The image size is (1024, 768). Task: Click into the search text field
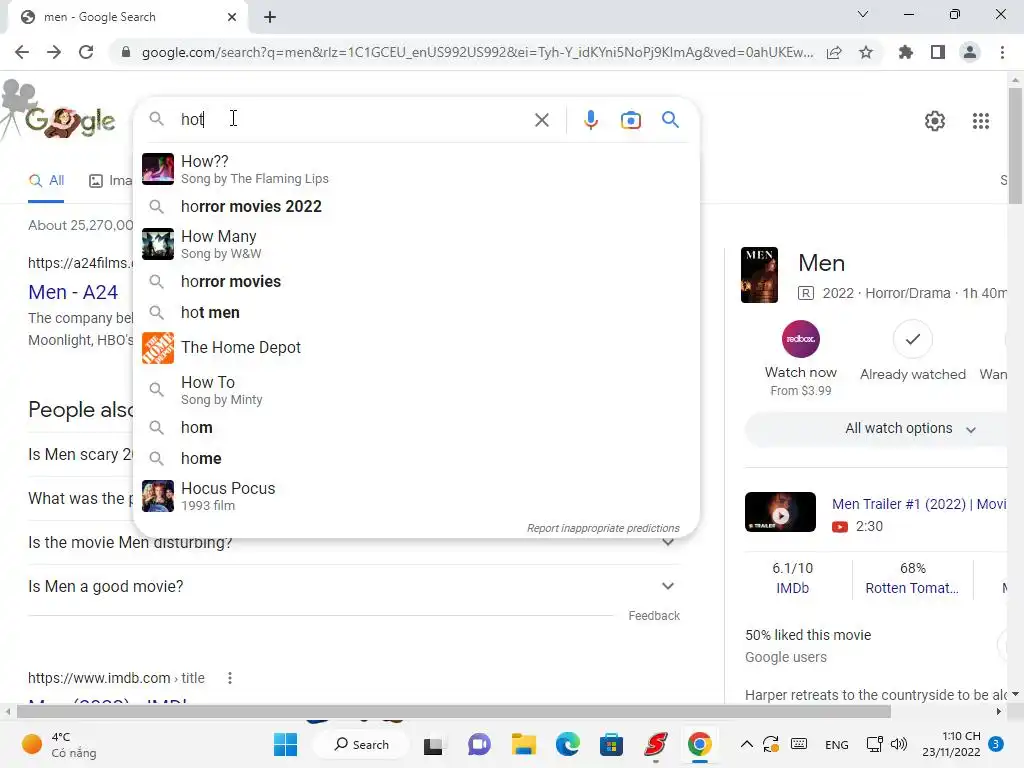tap(353, 120)
